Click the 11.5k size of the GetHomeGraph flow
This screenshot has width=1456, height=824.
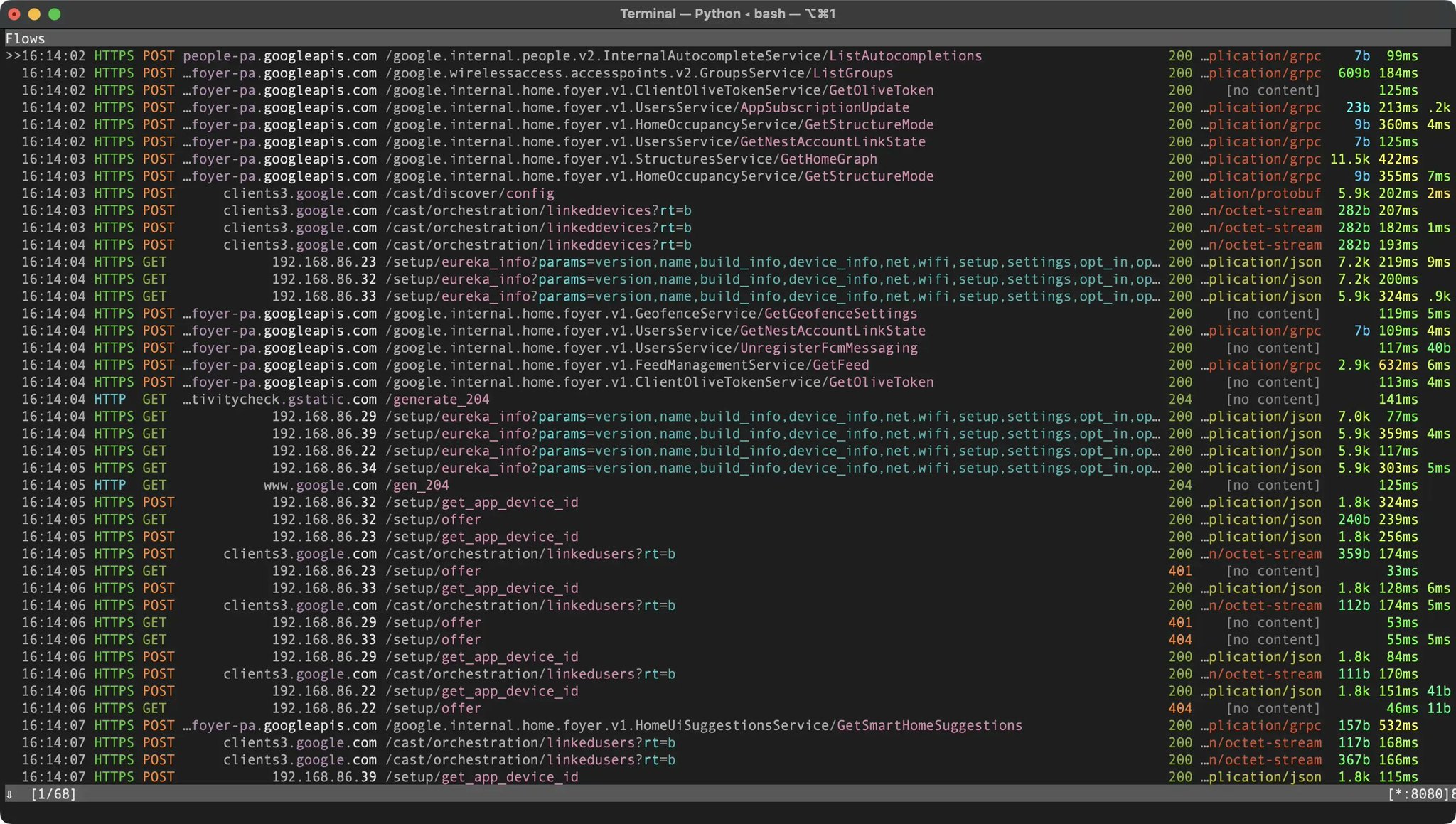coord(1350,159)
